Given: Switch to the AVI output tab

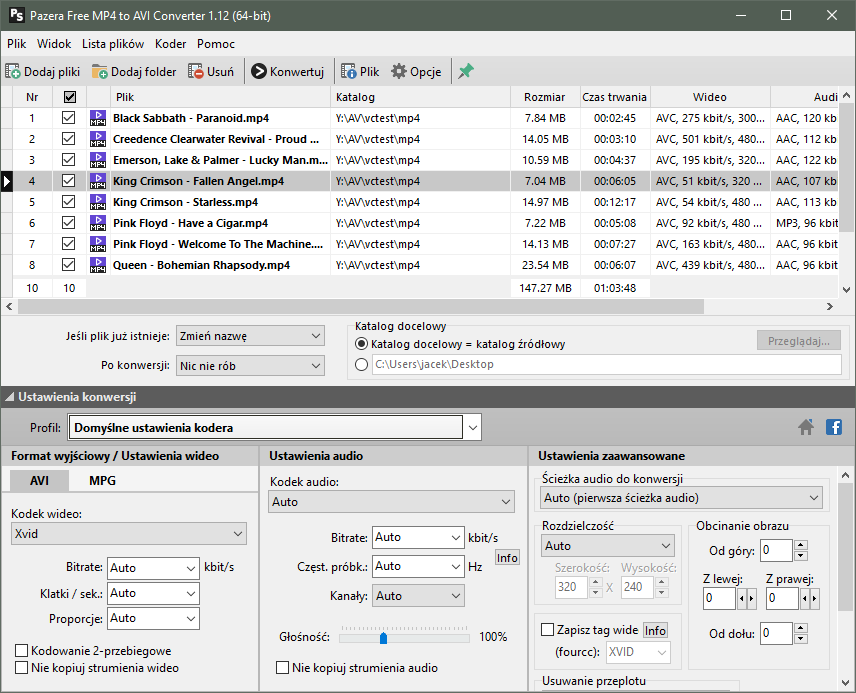Looking at the screenshot, I should click(39, 481).
